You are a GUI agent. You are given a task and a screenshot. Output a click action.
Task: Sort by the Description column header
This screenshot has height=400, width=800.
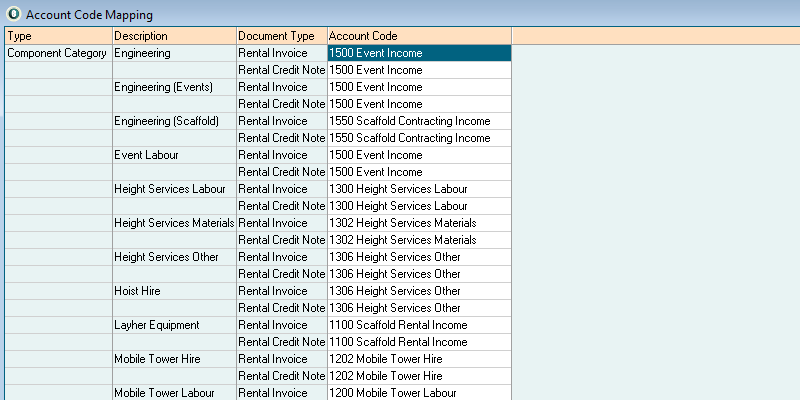pyautogui.click(x=174, y=36)
